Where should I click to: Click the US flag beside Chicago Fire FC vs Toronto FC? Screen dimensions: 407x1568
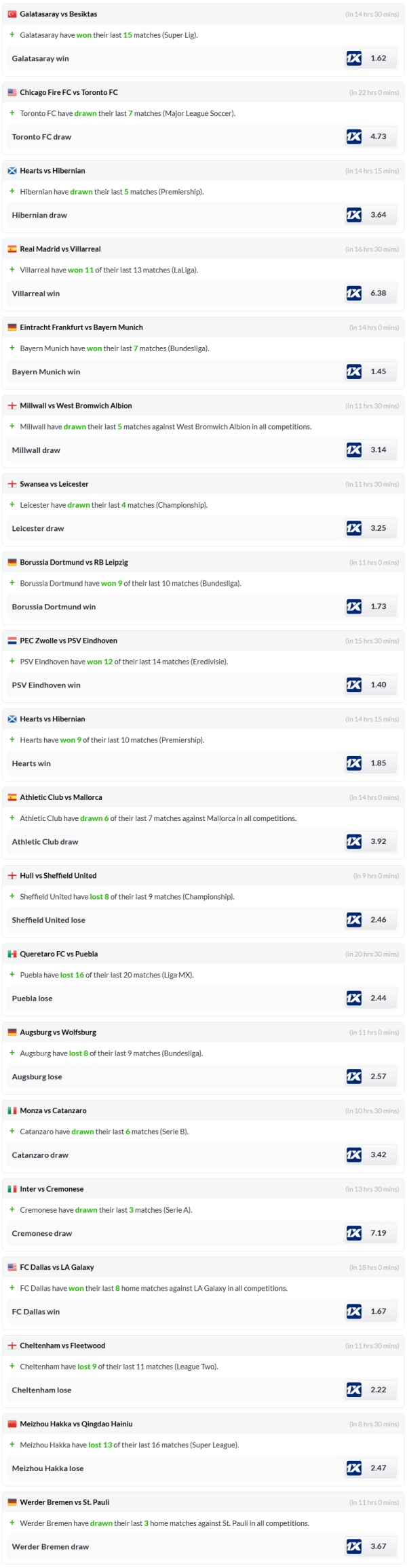[x=12, y=92]
